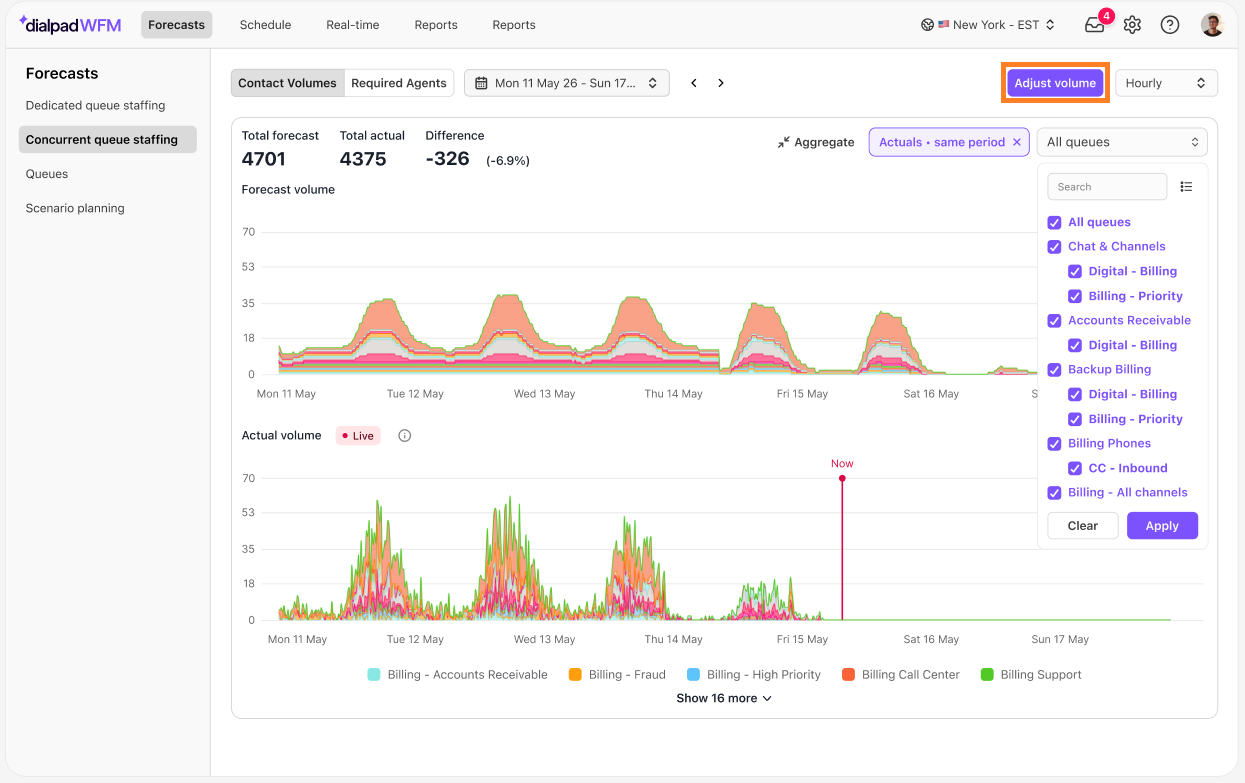Open the Forecasts top tab

[176, 25]
